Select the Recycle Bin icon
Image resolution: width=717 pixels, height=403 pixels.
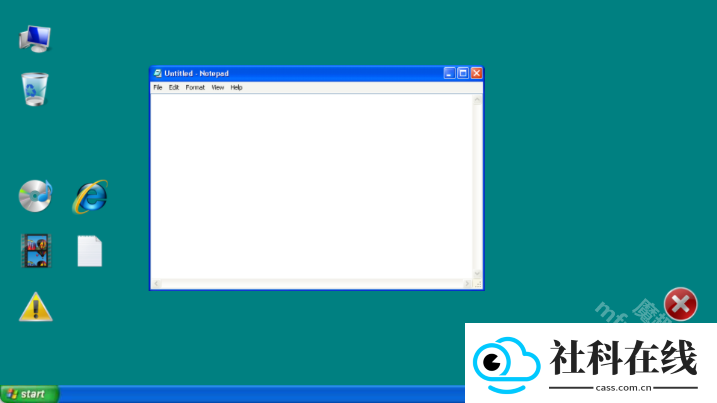35,89
